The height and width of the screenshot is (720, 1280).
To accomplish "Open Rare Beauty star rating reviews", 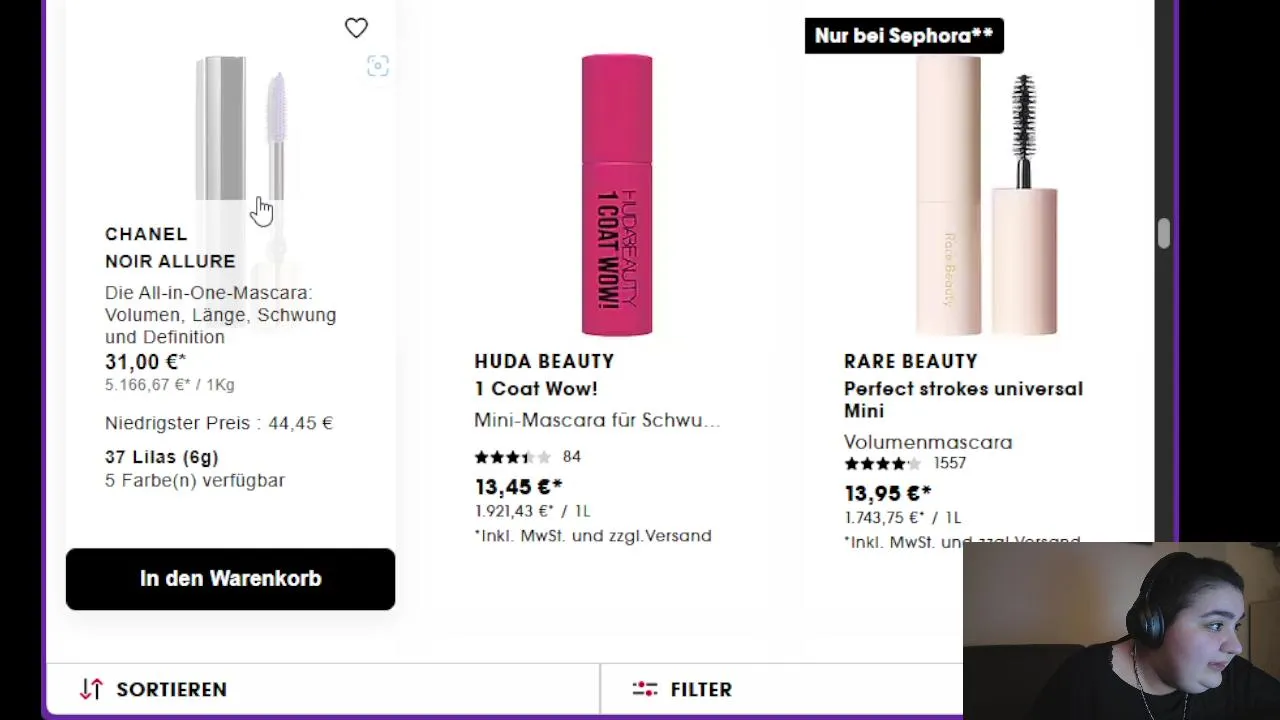I will pyautogui.click(x=882, y=463).
